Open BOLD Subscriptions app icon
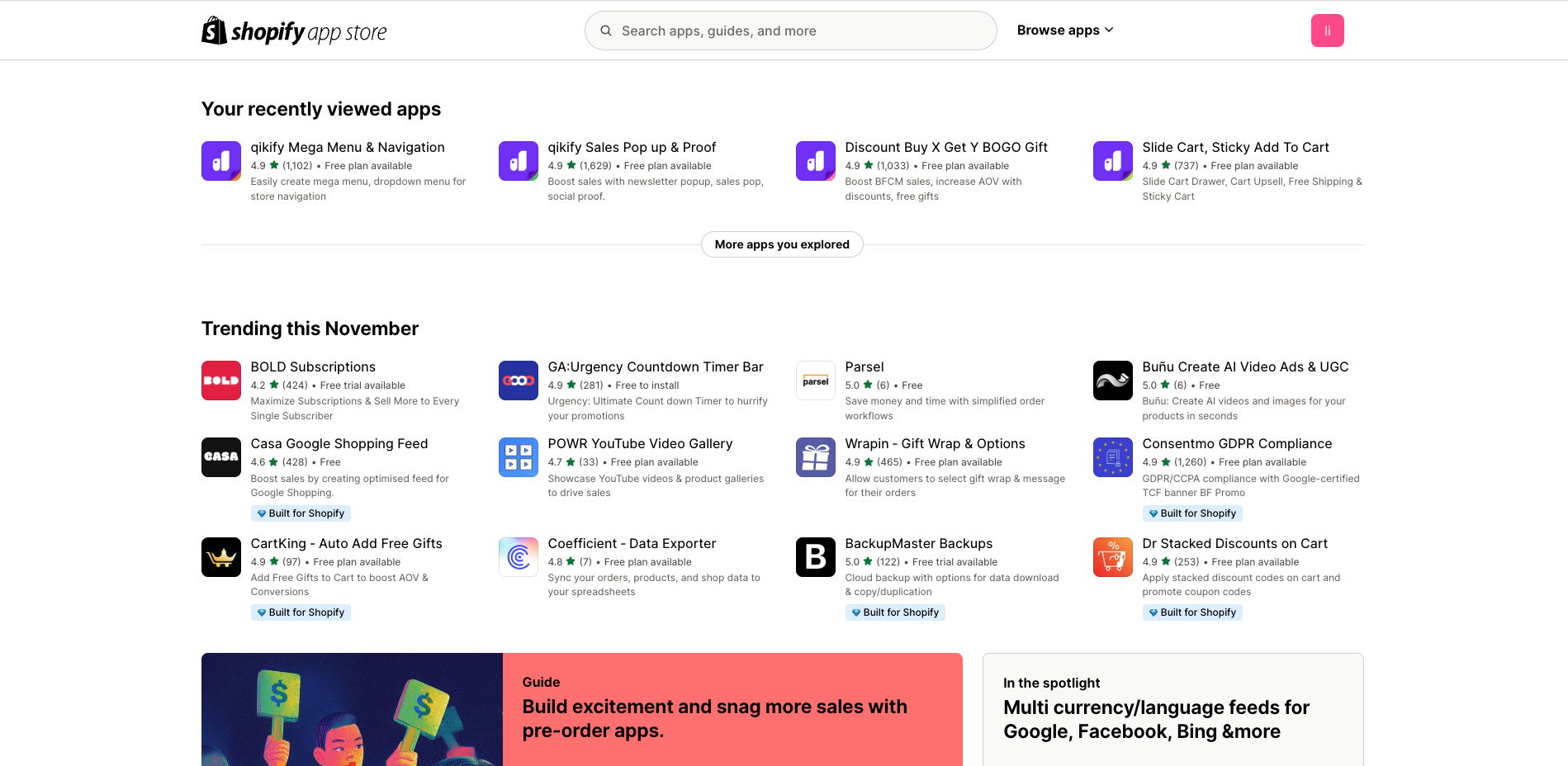 [x=221, y=381]
